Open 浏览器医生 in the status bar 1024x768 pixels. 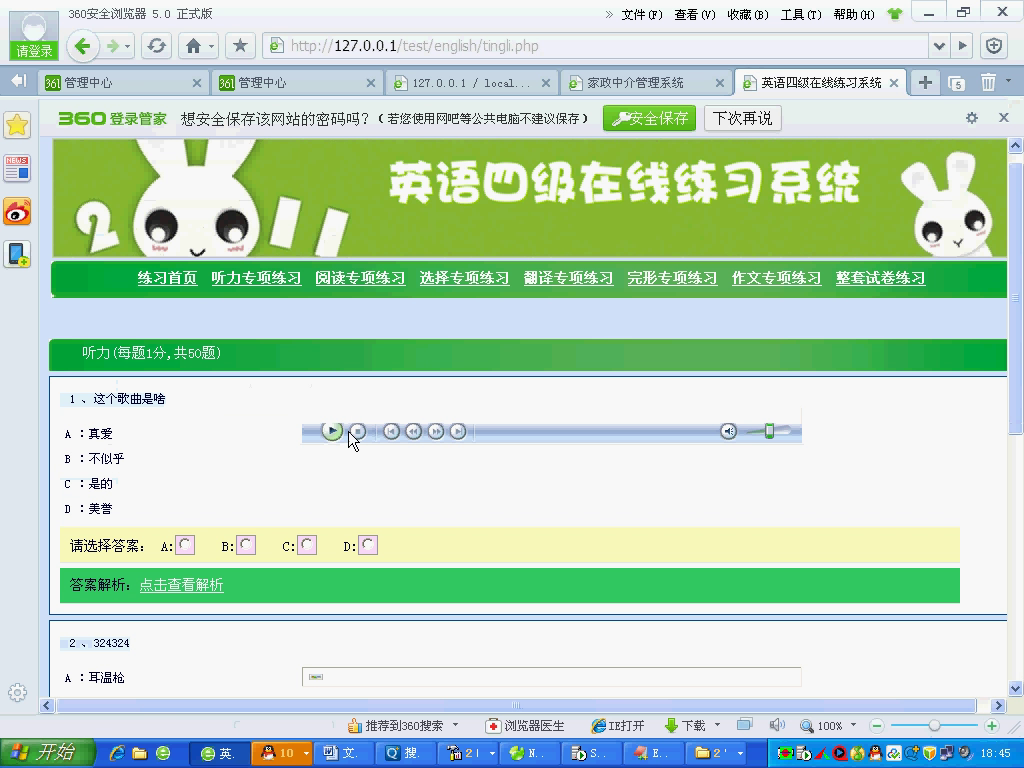(526, 726)
